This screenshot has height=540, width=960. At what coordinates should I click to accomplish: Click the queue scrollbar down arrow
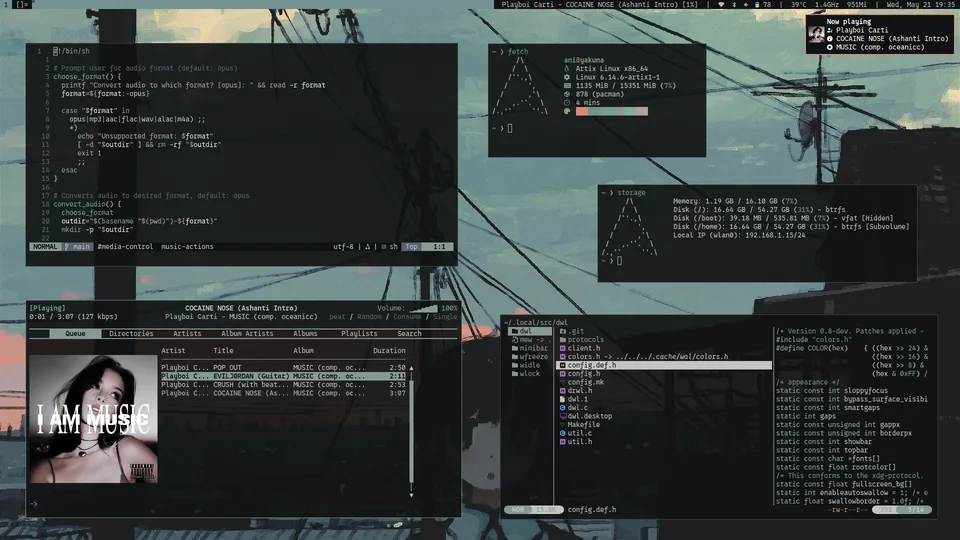(411, 495)
